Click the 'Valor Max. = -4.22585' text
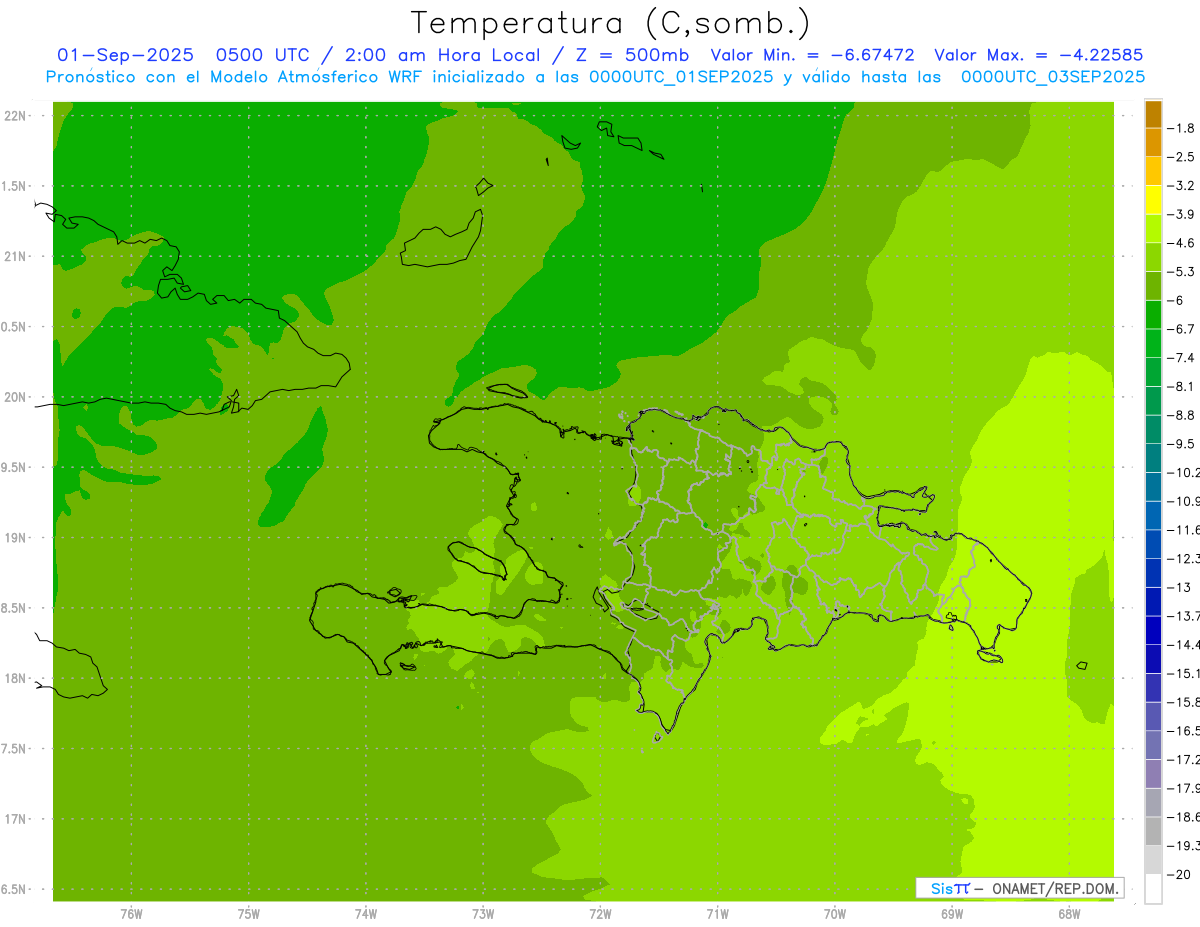Image resolution: width=1200 pixels, height=927 pixels. [1038, 55]
